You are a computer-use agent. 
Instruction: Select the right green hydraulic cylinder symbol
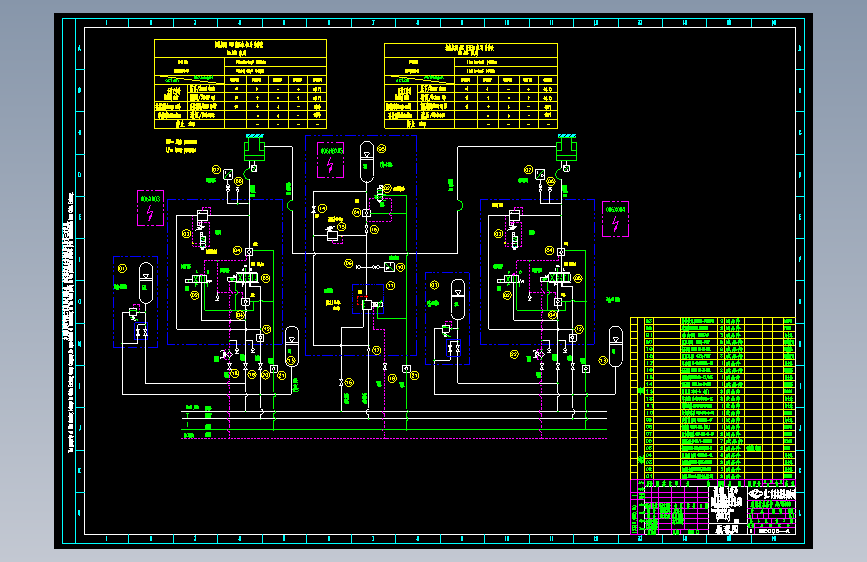567,148
